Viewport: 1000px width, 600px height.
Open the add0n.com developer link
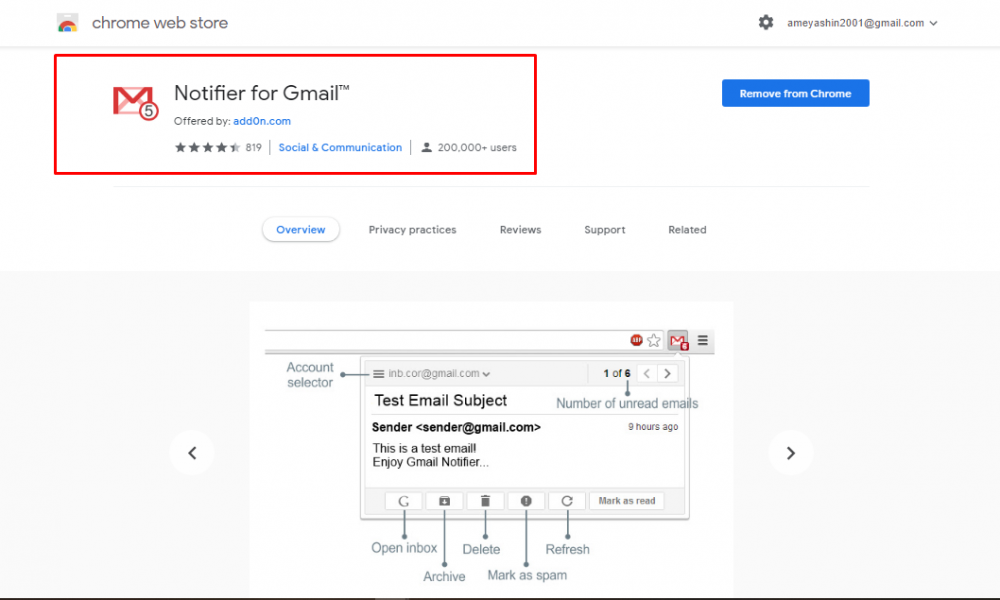[x=262, y=121]
